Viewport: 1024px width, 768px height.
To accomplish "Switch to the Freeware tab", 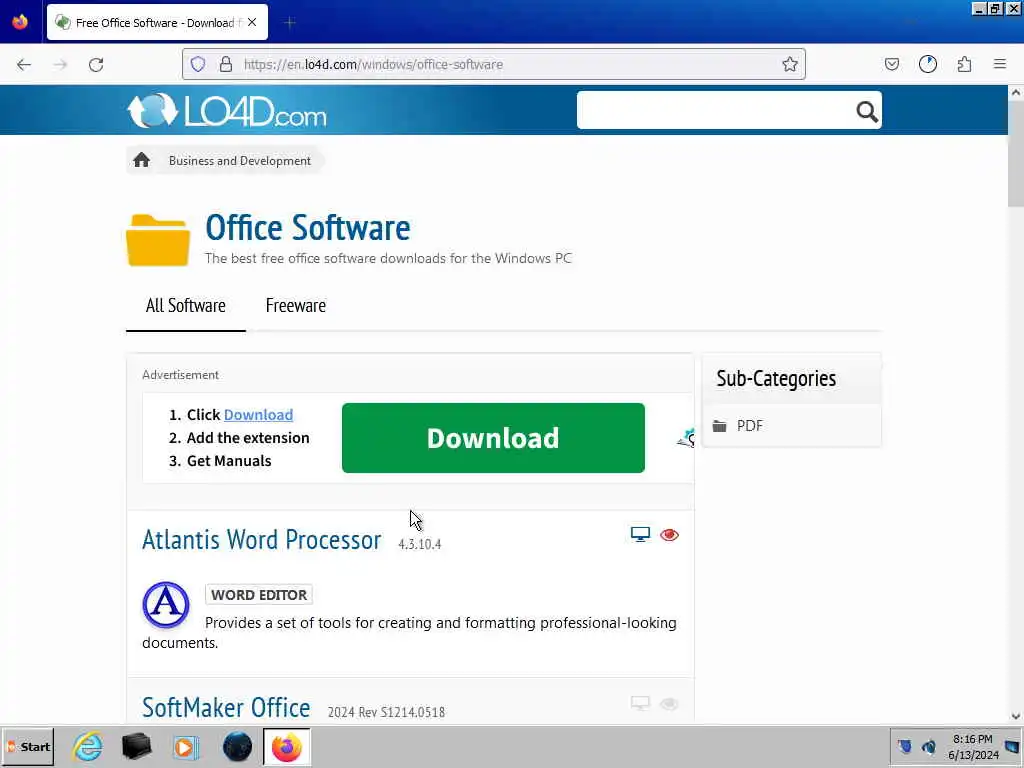I will click(x=295, y=306).
